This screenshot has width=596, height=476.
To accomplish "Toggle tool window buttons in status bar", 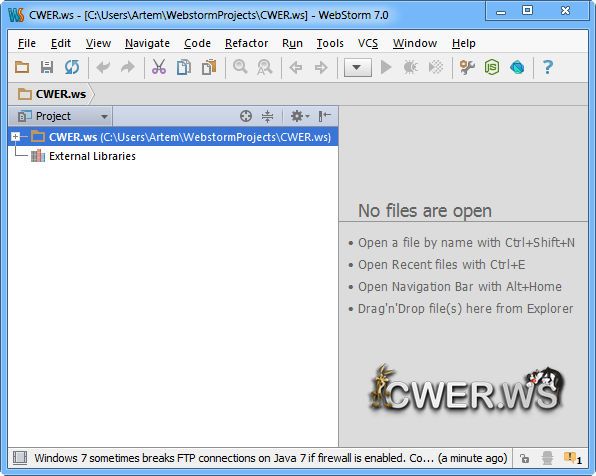I will pyautogui.click(x=20, y=458).
